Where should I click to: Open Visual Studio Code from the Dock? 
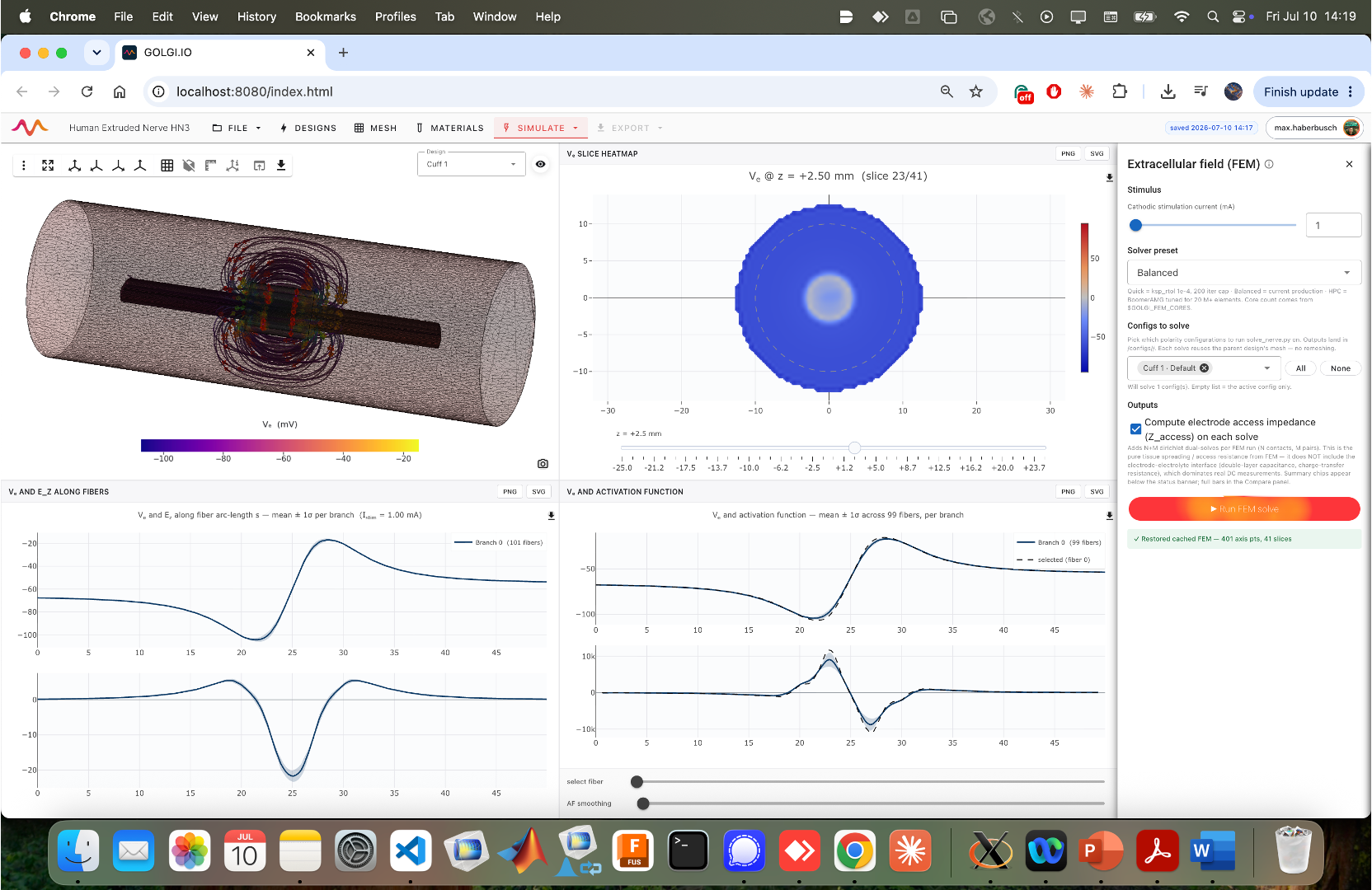coord(411,851)
